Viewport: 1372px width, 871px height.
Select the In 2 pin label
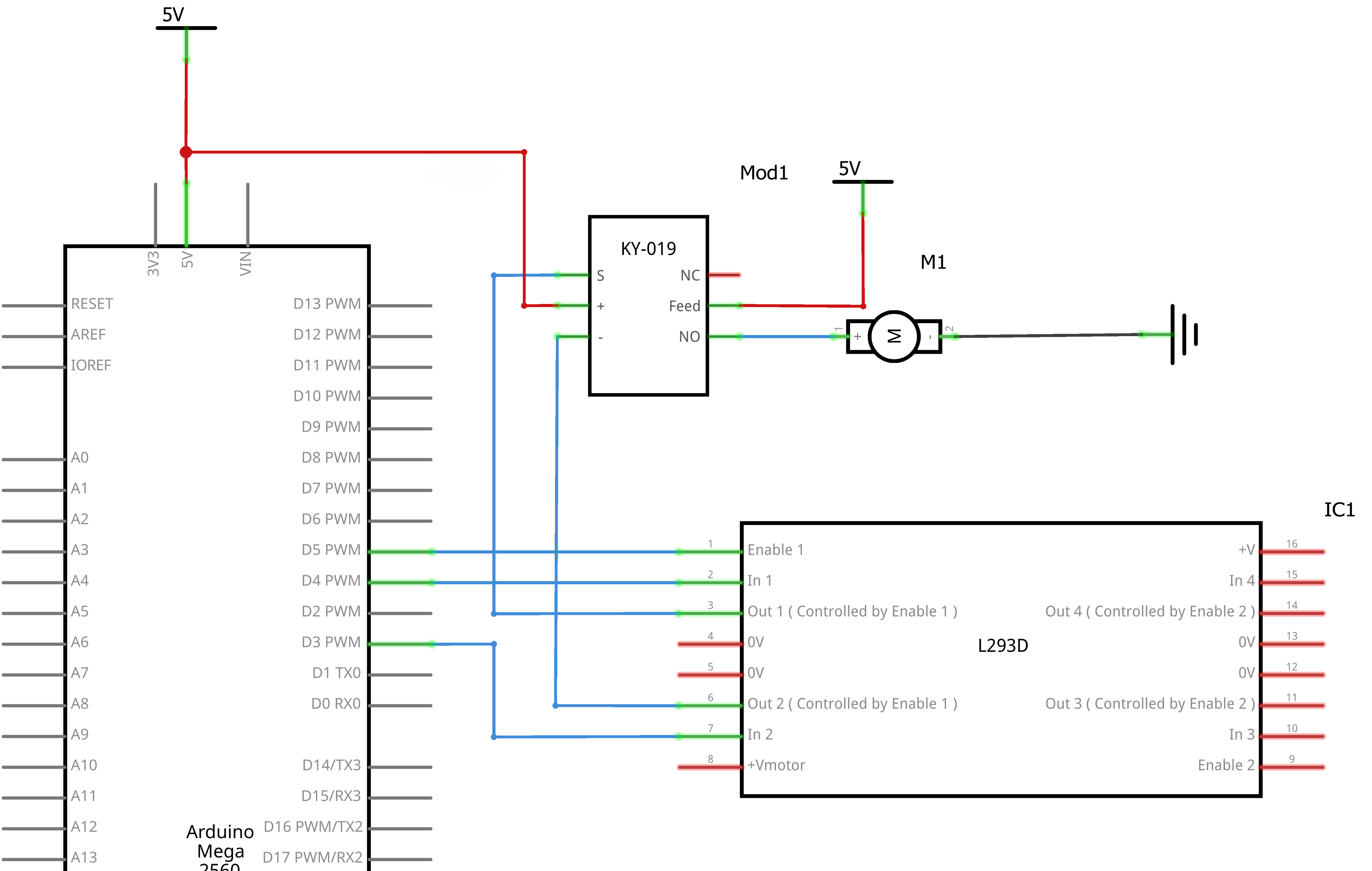[760, 735]
